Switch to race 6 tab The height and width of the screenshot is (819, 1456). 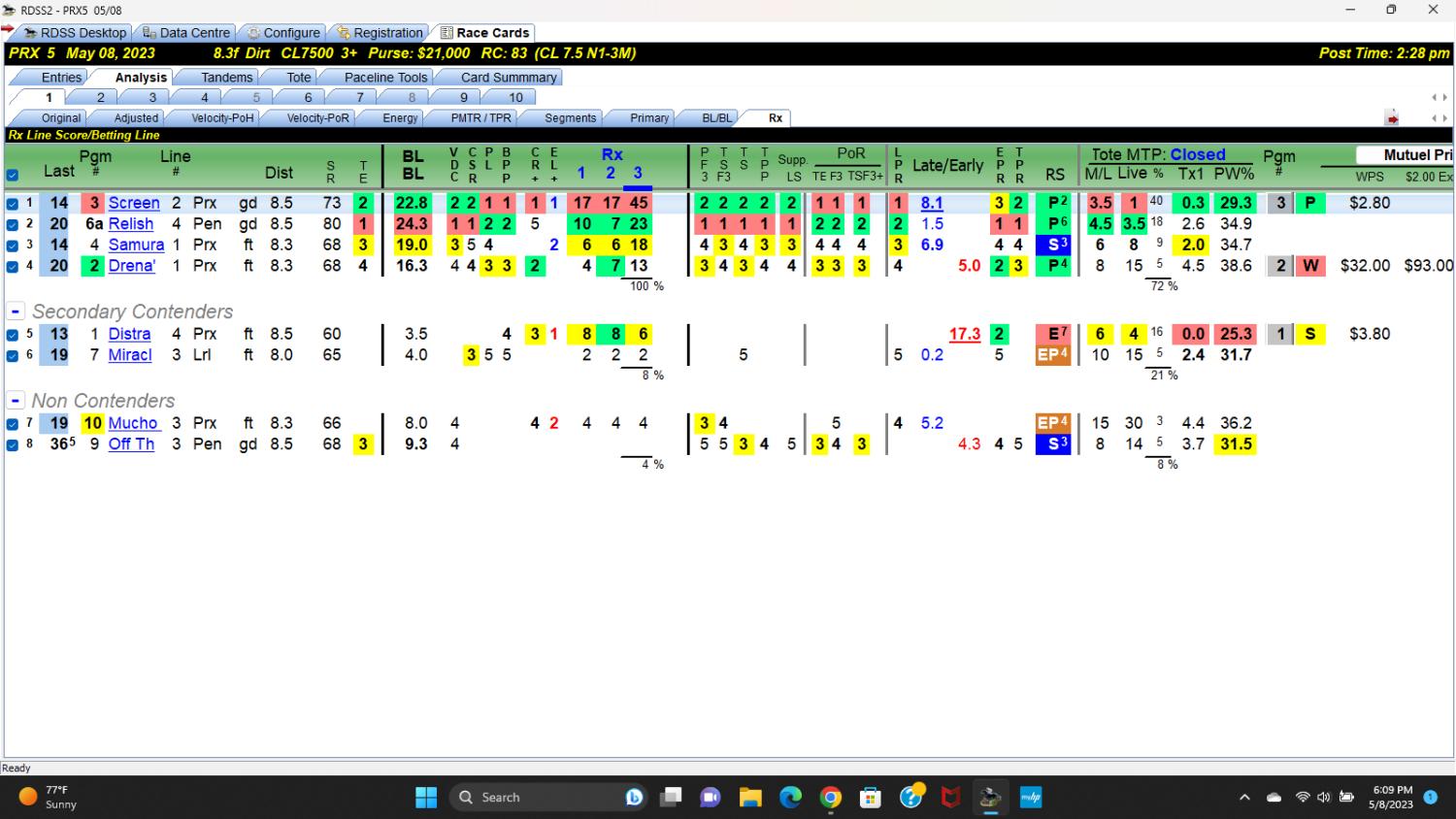pos(308,97)
